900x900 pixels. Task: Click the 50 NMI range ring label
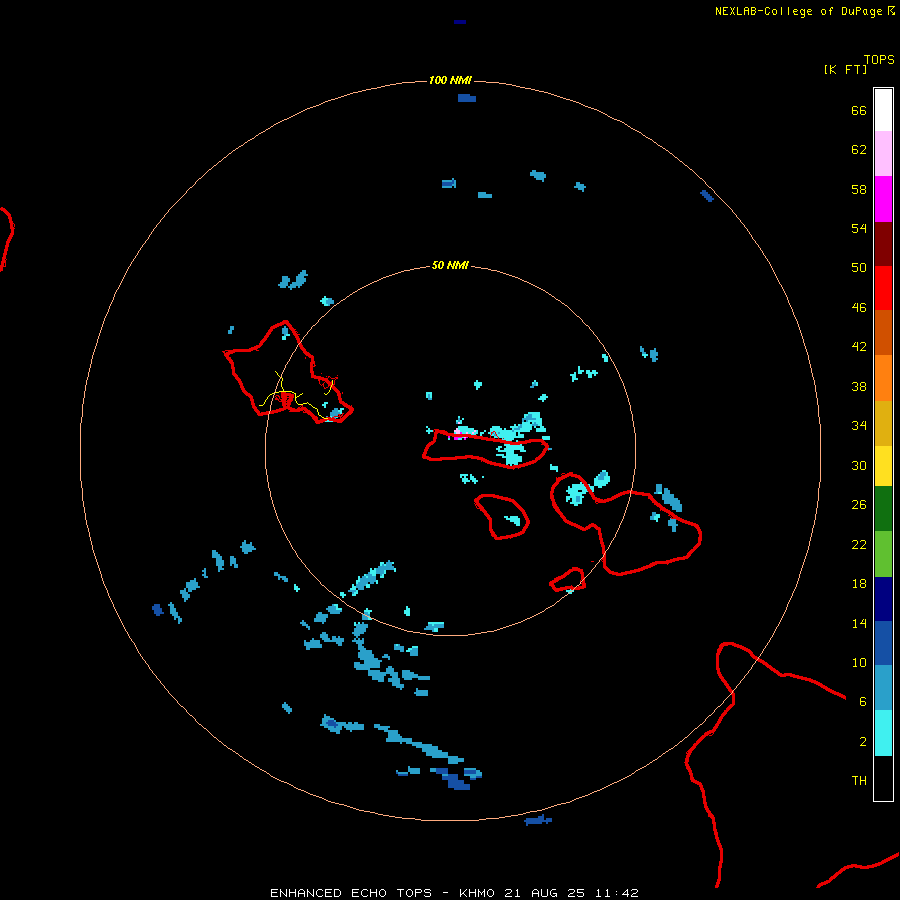[x=450, y=265]
